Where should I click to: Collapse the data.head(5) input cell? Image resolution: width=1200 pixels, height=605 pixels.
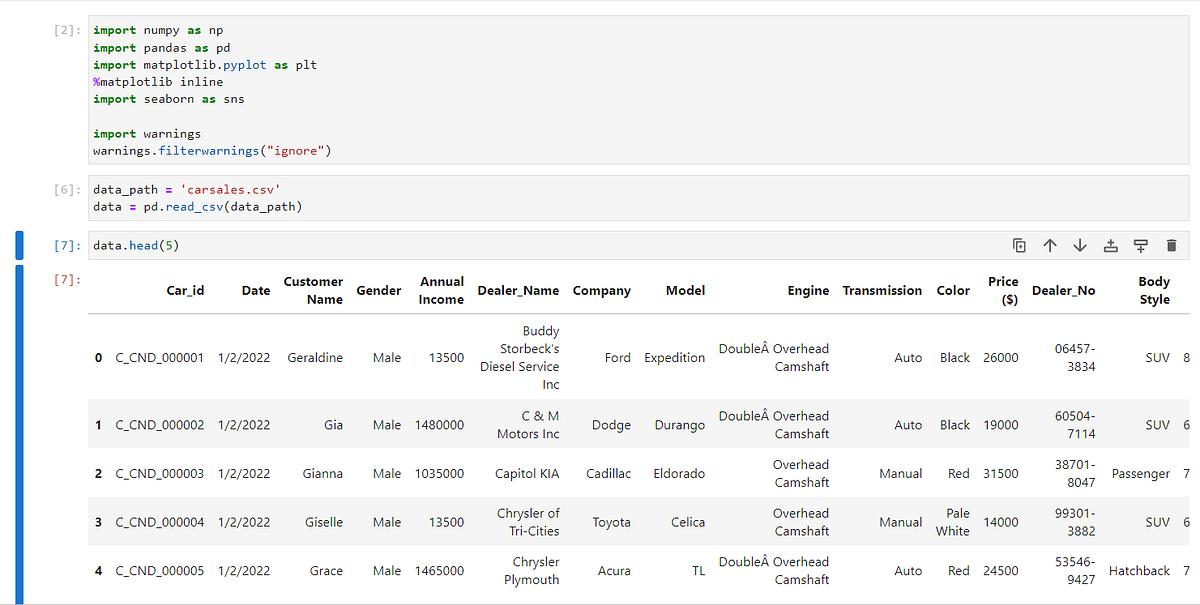18,244
